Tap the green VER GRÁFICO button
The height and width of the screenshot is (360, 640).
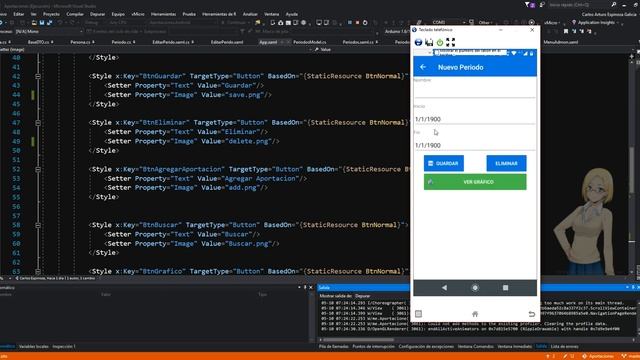coord(475,182)
